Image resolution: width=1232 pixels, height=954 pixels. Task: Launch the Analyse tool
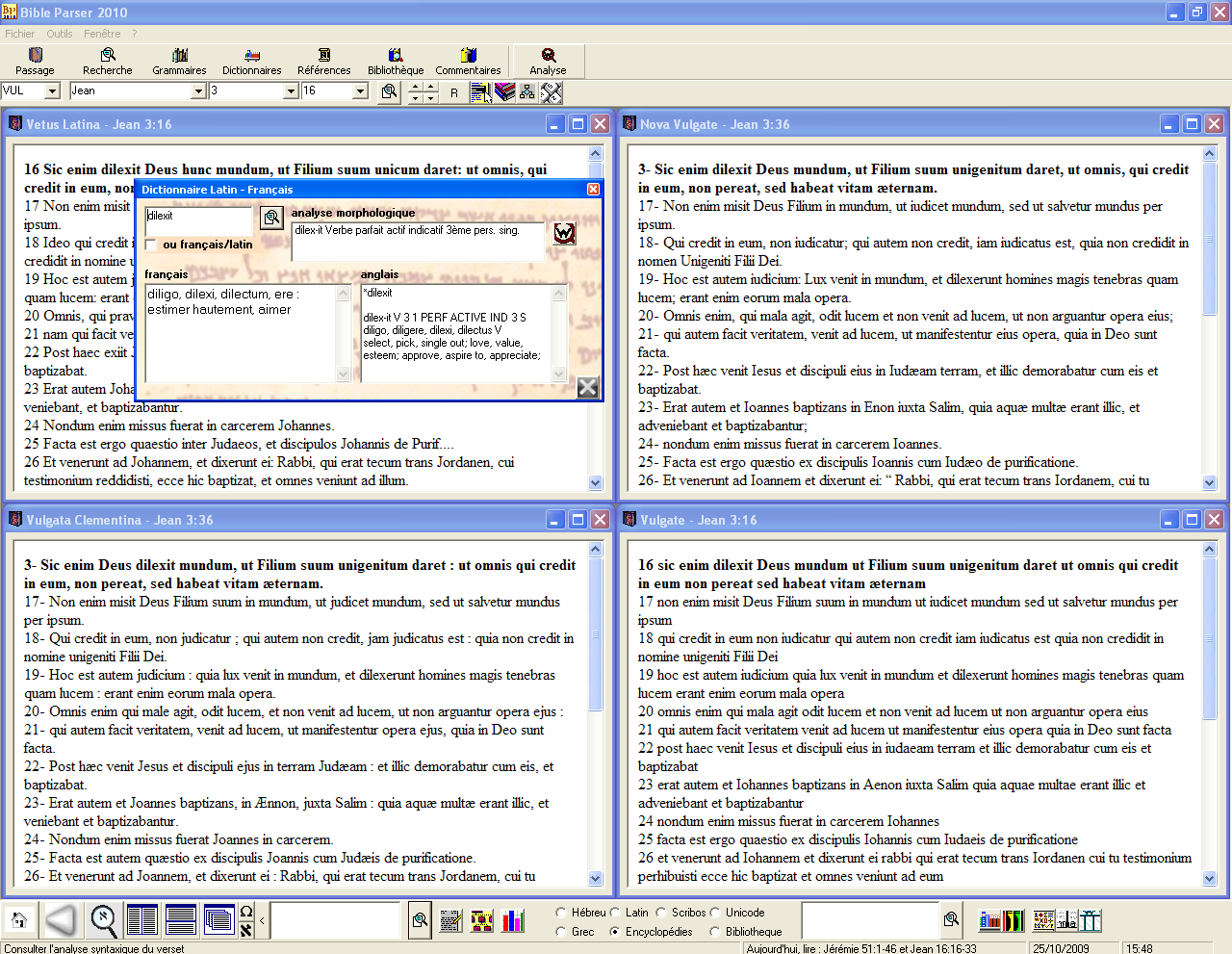coord(548,62)
